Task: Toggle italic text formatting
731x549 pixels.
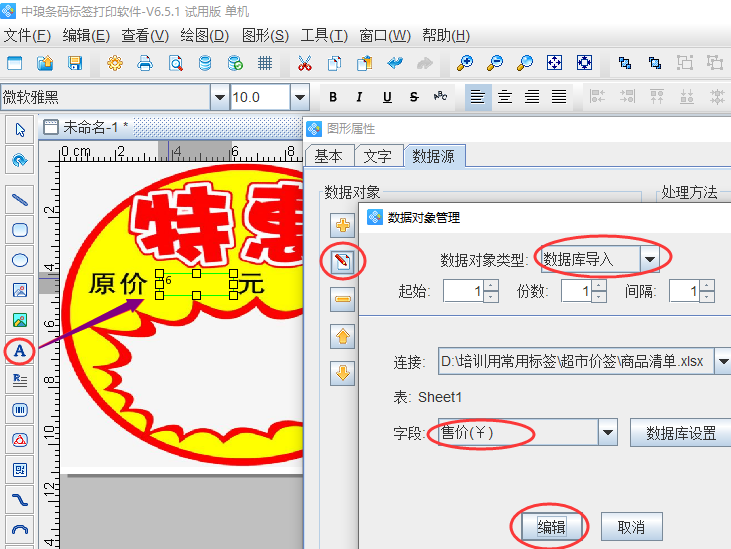Action: (360, 98)
